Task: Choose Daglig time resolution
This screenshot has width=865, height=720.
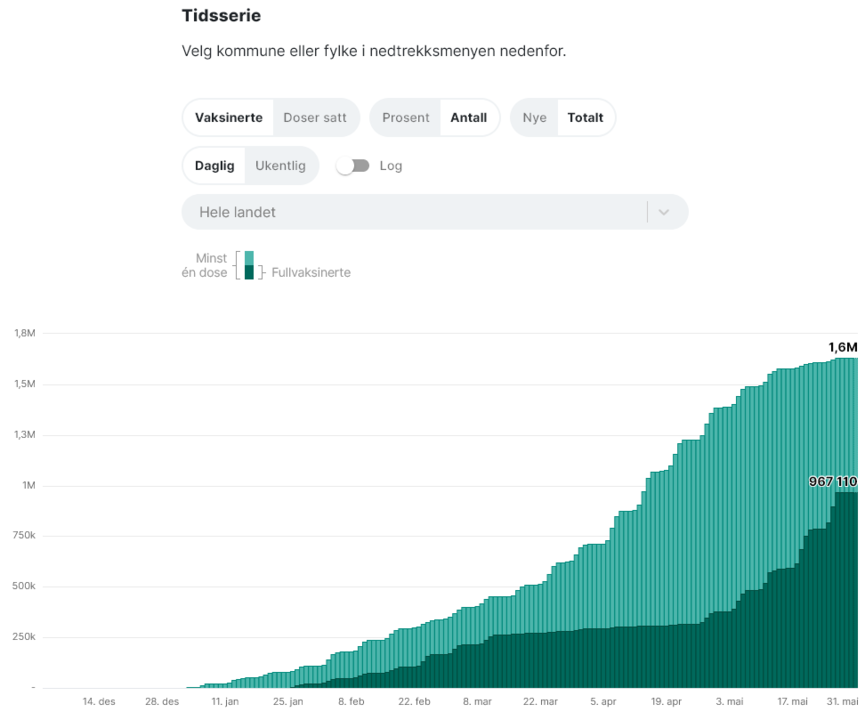Action: [214, 166]
